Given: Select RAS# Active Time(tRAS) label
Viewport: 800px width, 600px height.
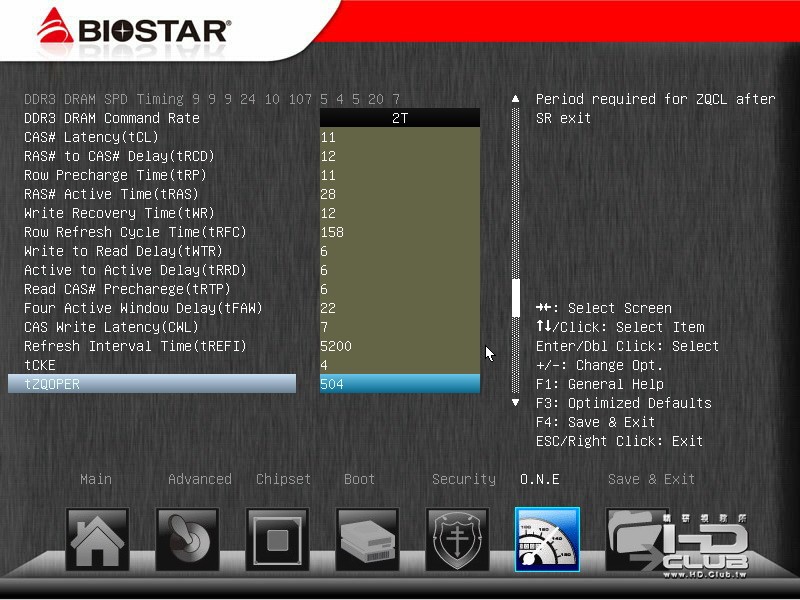Looking at the screenshot, I should click(x=111, y=194).
